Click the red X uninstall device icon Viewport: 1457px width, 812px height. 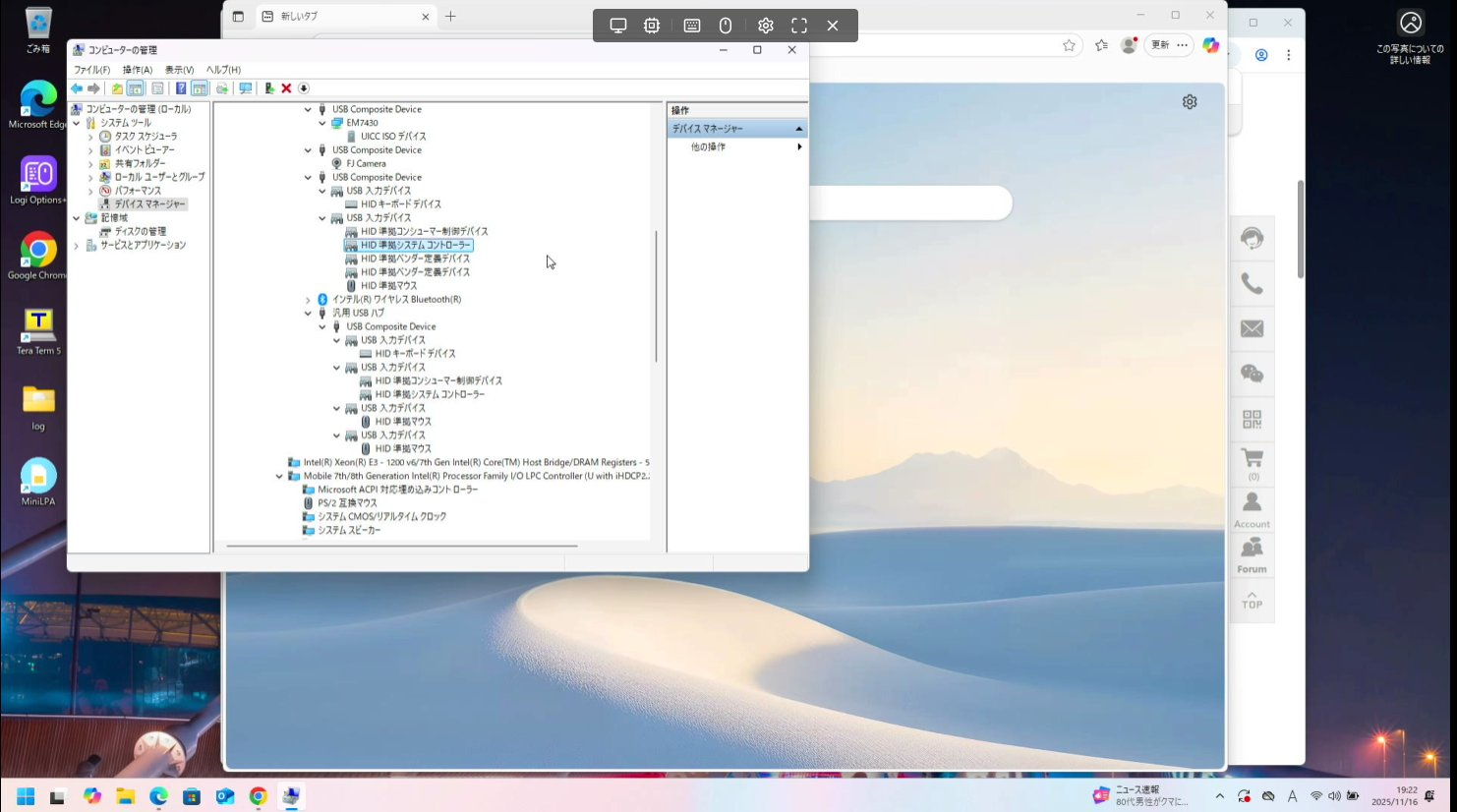coord(286,88)
